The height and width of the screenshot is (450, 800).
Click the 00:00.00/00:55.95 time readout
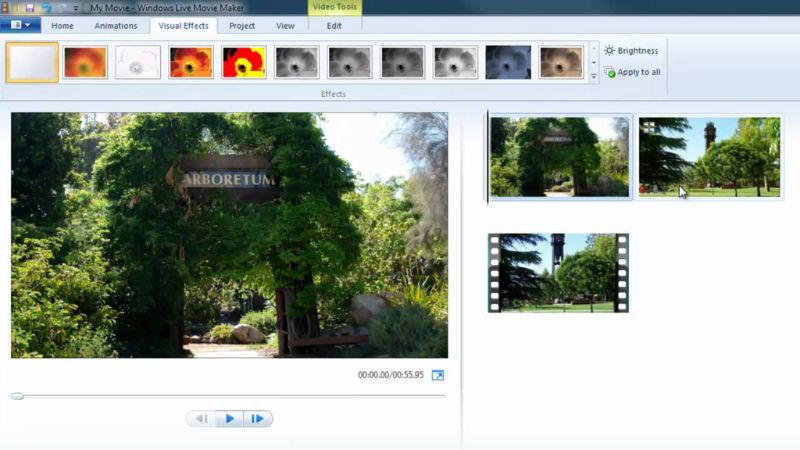pos(390,375)
